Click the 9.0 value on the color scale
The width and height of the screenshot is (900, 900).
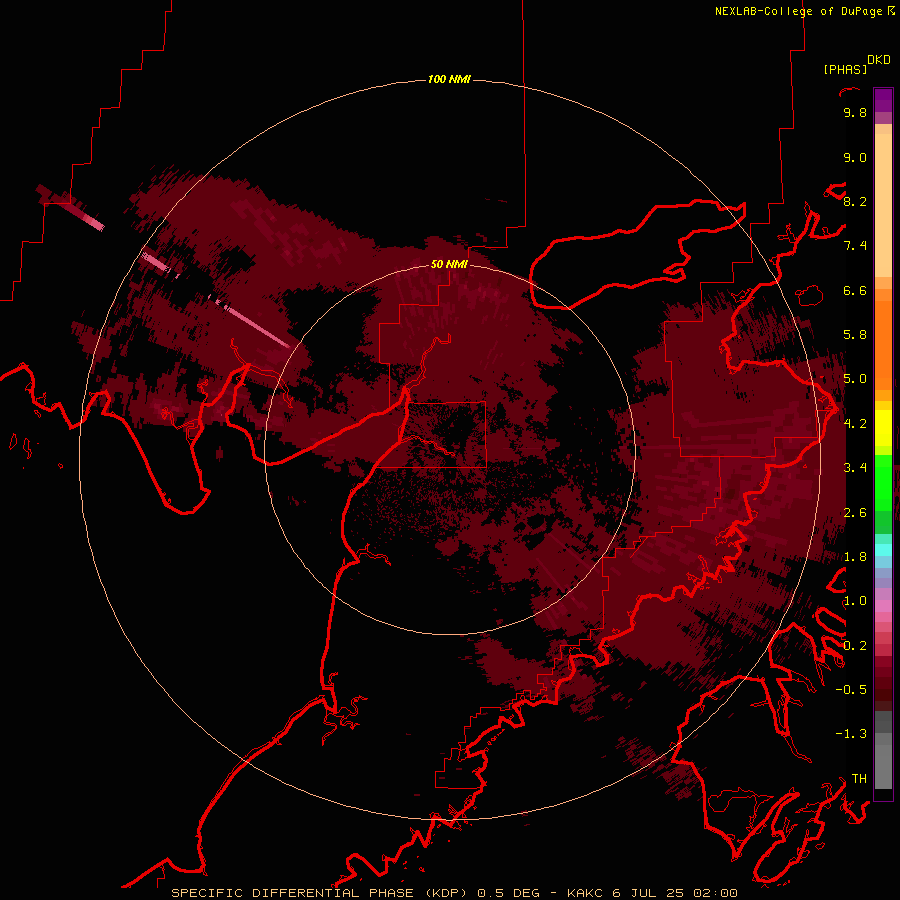855,157
